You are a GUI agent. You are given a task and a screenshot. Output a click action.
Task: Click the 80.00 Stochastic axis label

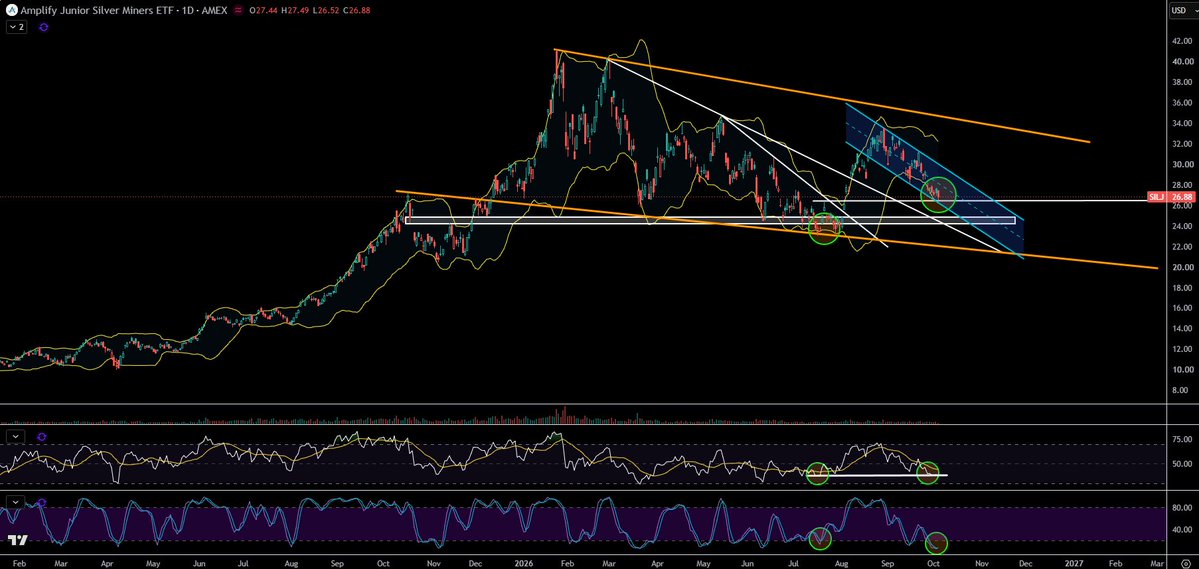pyautogui.click(x=1181, y=507)
